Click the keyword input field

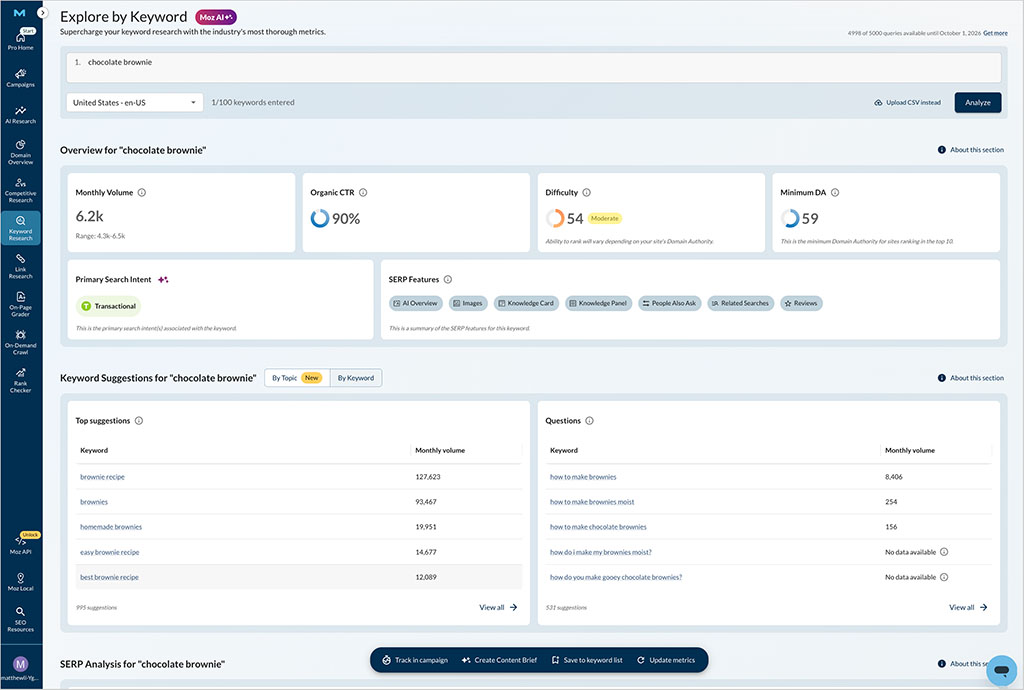tap(534, 67)
